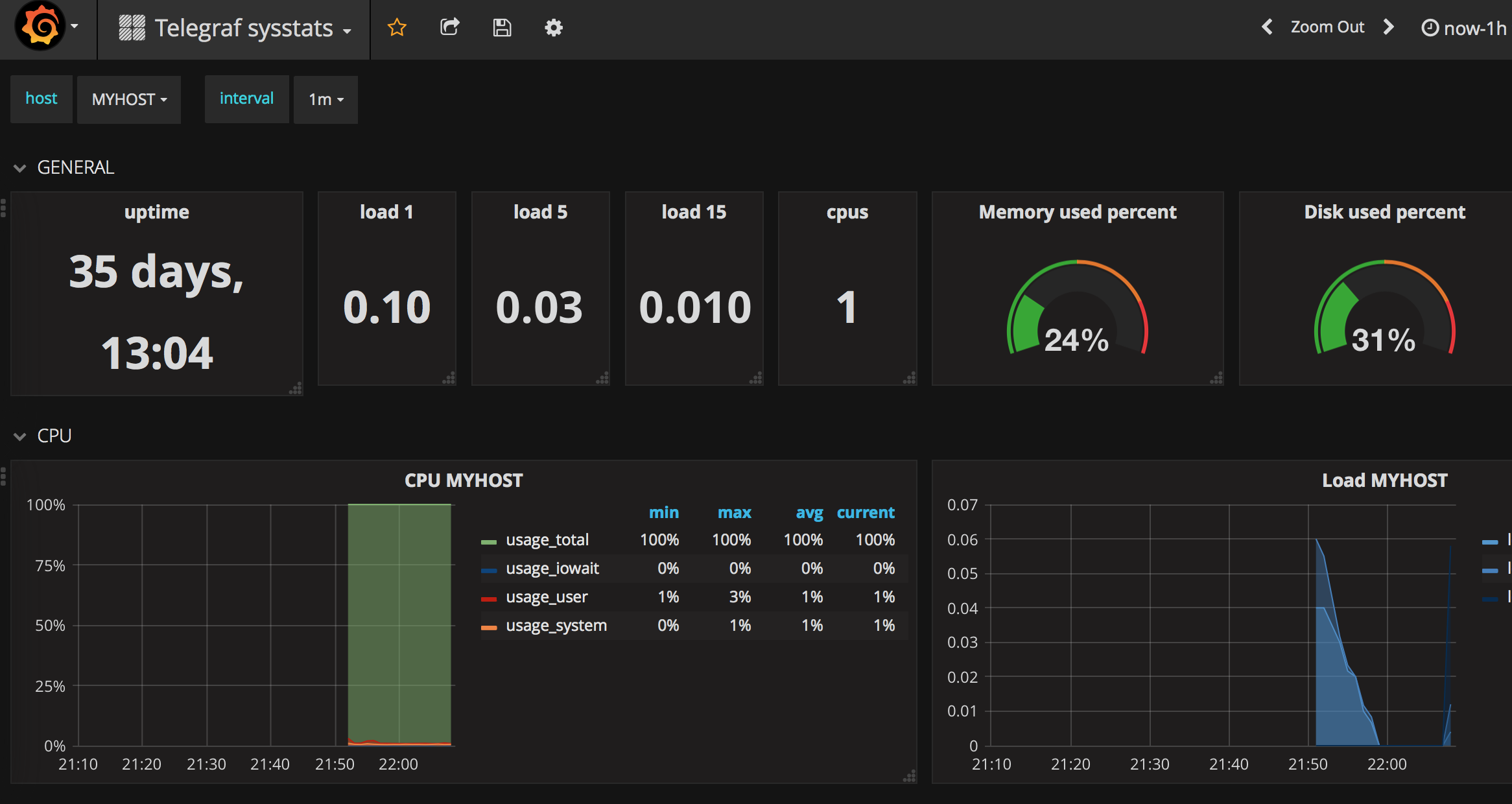Open the Load MYHOST panel title menu
The width and height of the screenshot is (1512, 804).
point(1384,480)
